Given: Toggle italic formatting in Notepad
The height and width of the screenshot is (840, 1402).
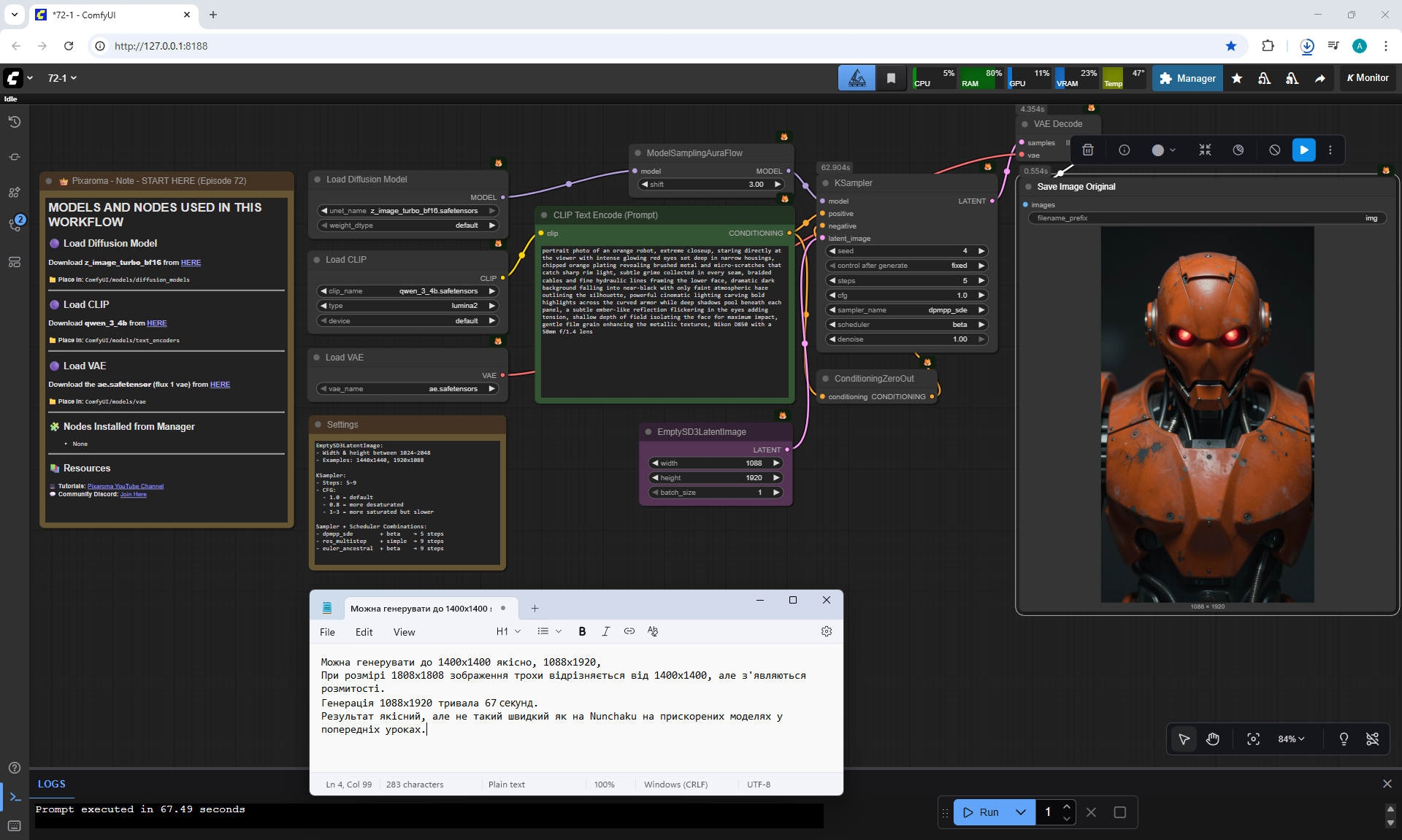Looking at the screenshot, I should pos(605,631).
